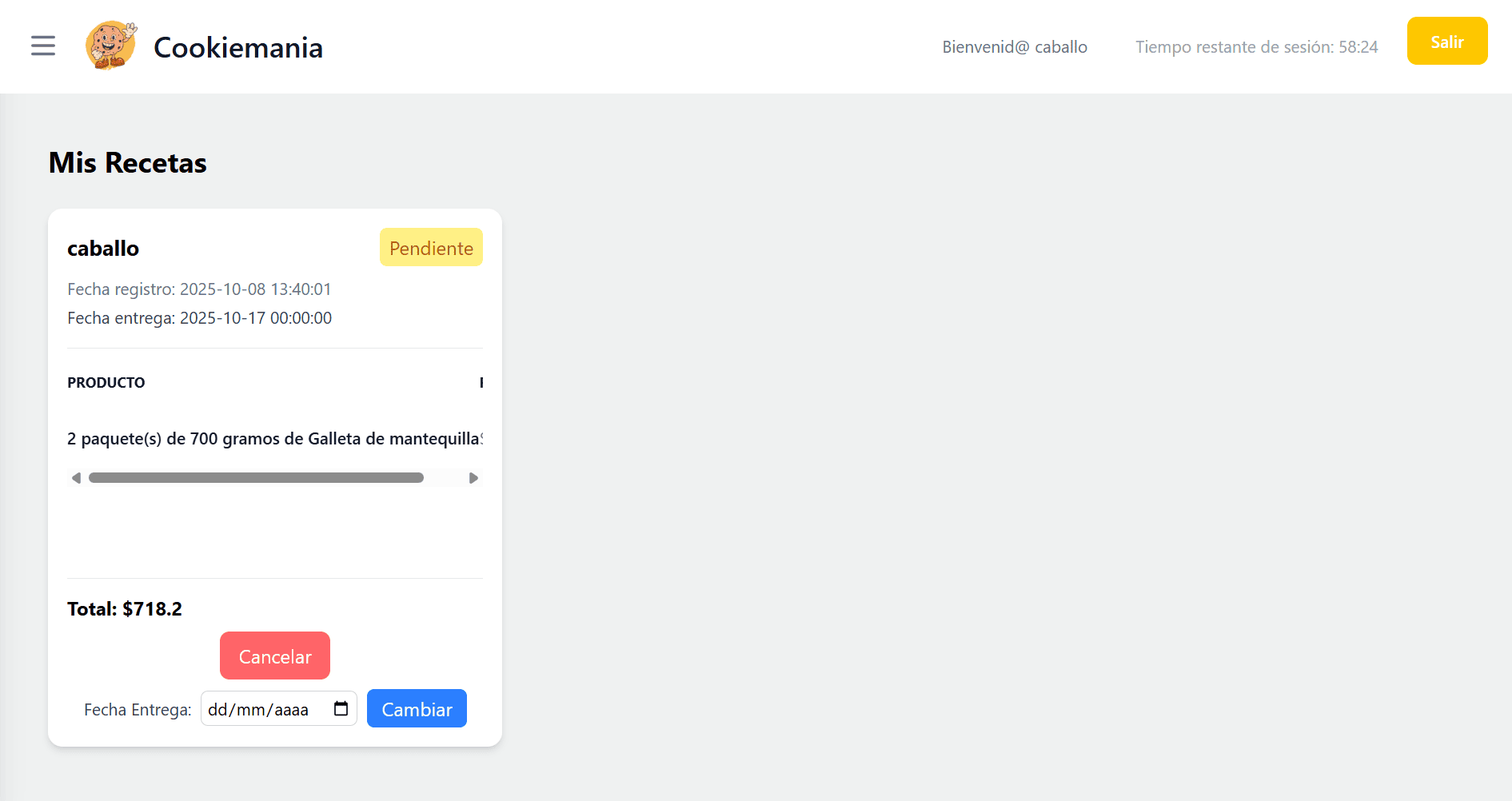Cancel the caballo order with Cancelar

pyautogui.click(x=275, y=656)
